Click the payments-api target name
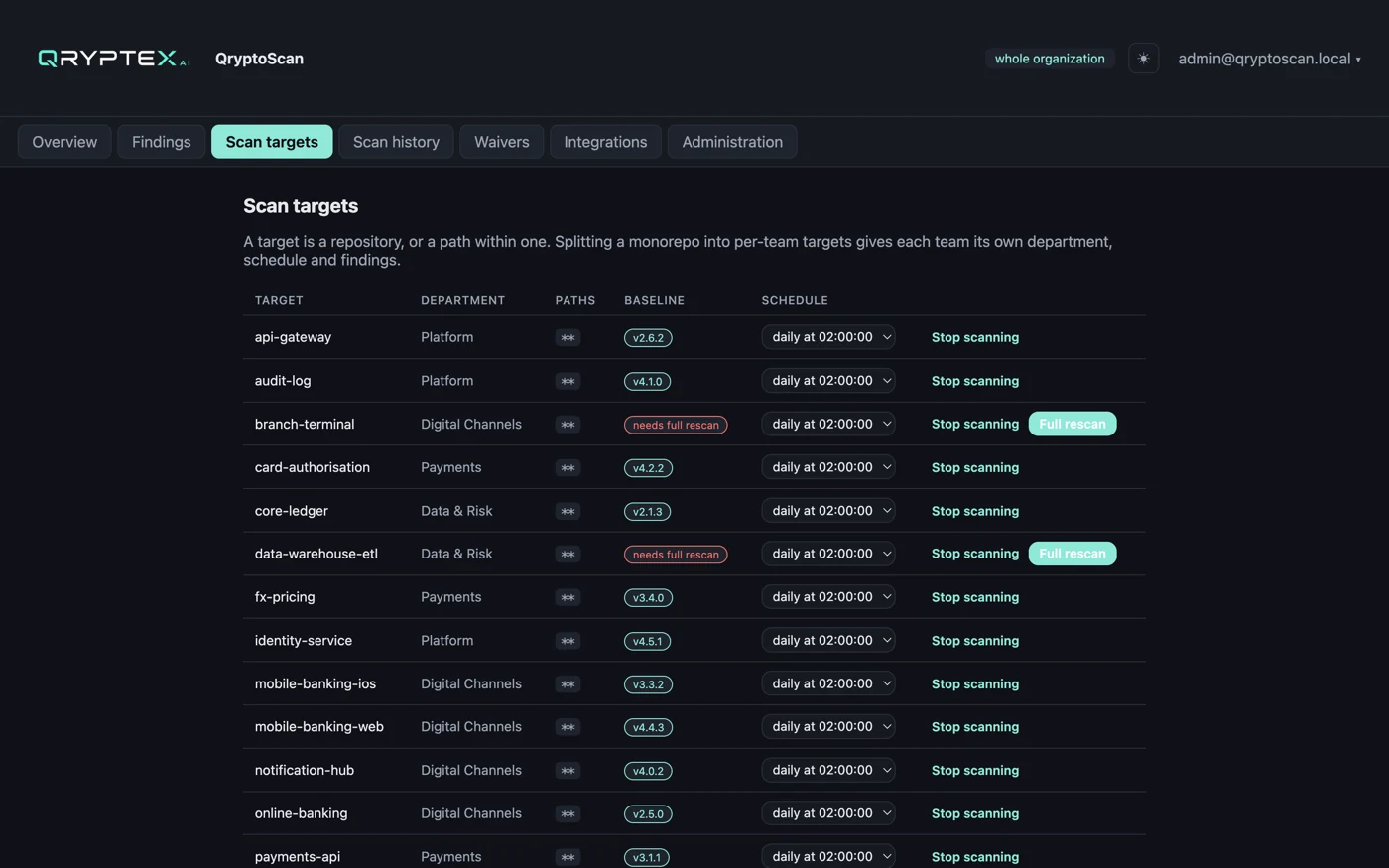 [x=298, y=857]
